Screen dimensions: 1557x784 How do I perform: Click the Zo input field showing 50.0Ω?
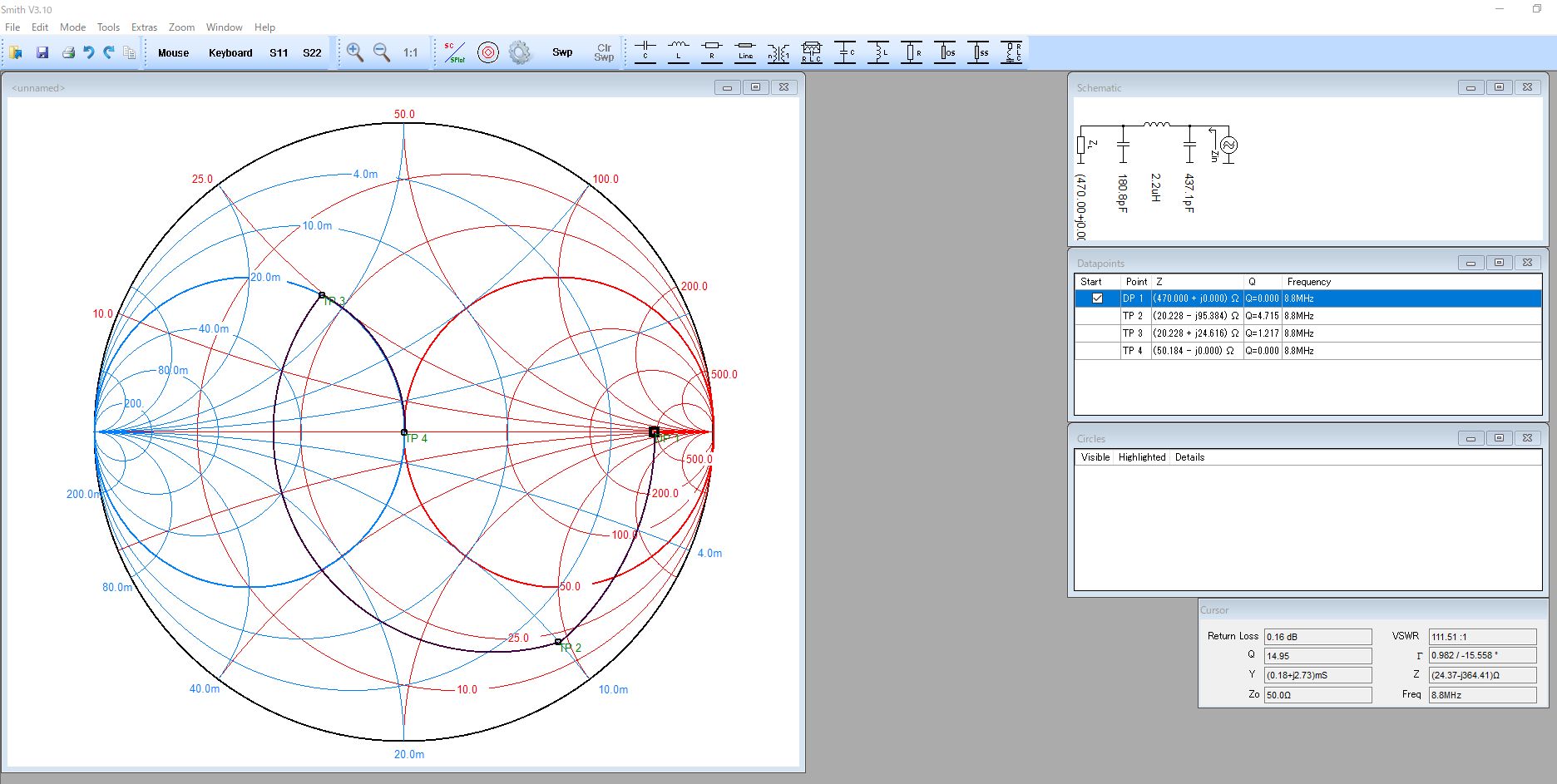[1317, 695]
